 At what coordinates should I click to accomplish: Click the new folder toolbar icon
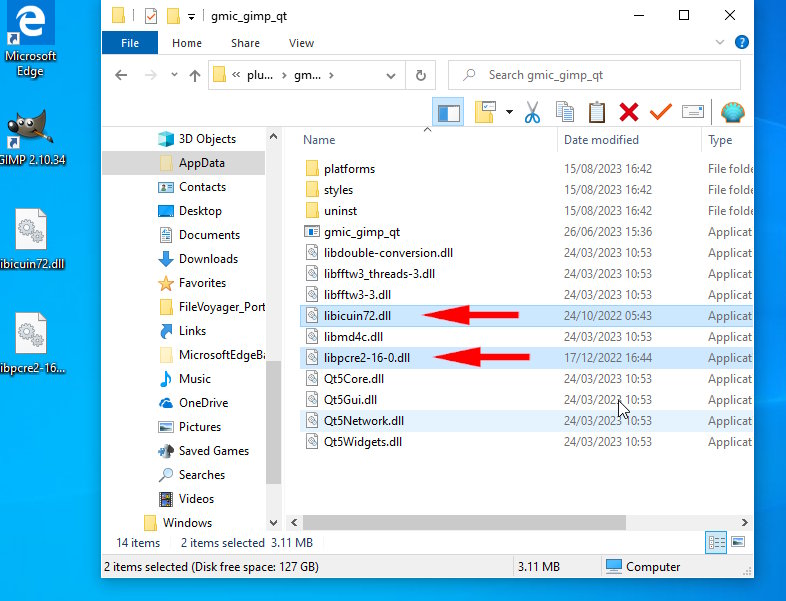pyautogui.click(x=485, y=112)
